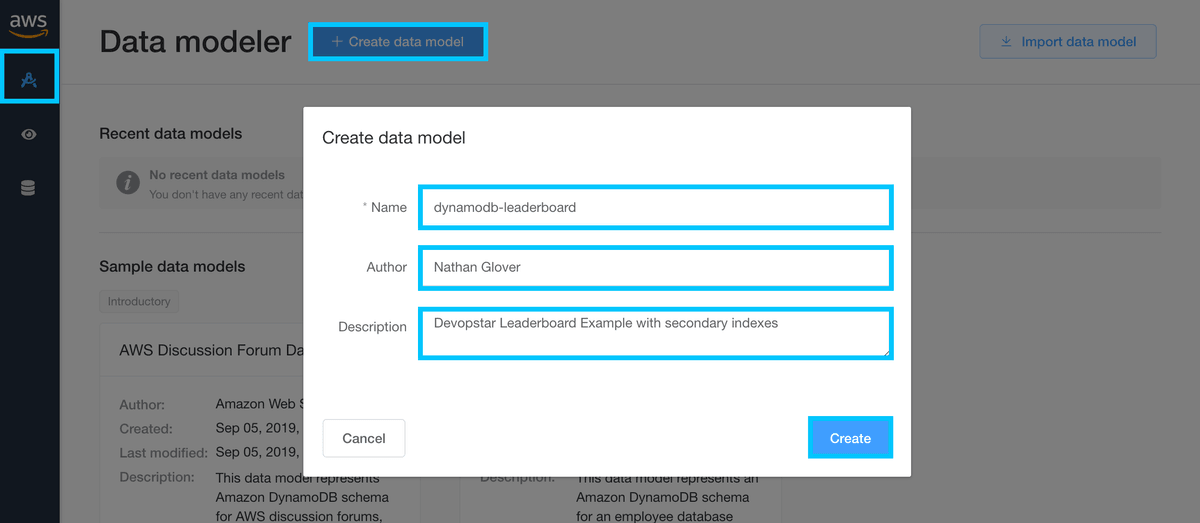Open the Operation builder database icon

point(29,188)
